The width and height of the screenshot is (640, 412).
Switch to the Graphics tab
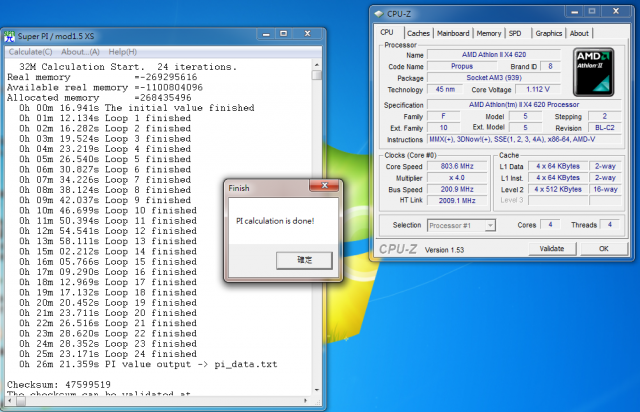[549, 33]
